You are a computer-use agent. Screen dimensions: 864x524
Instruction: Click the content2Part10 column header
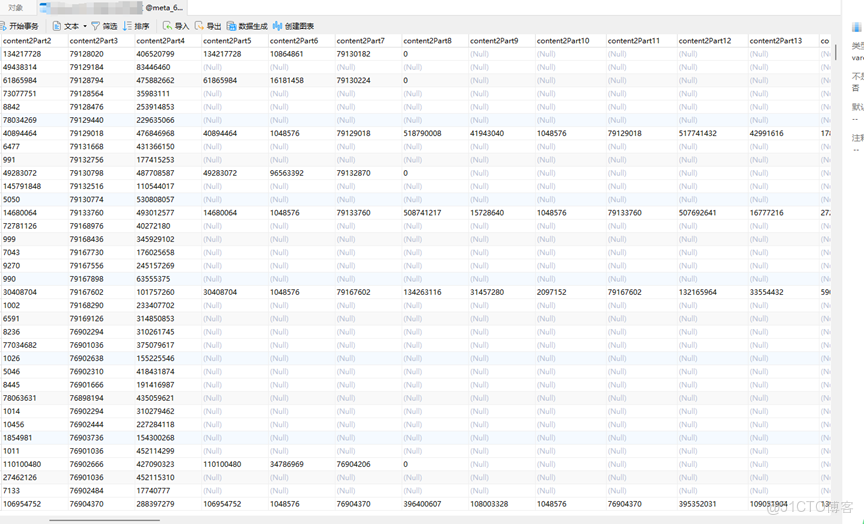(570, 41)
